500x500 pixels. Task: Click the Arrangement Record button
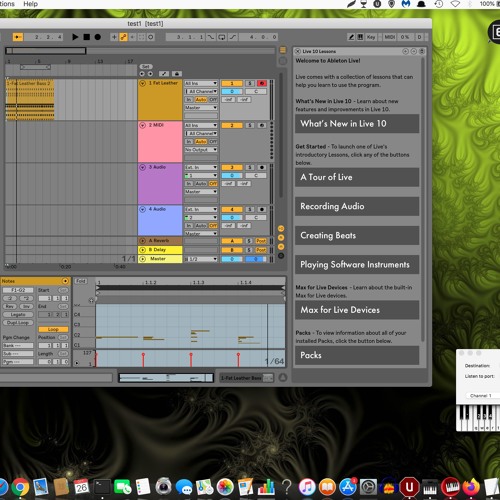98,37
